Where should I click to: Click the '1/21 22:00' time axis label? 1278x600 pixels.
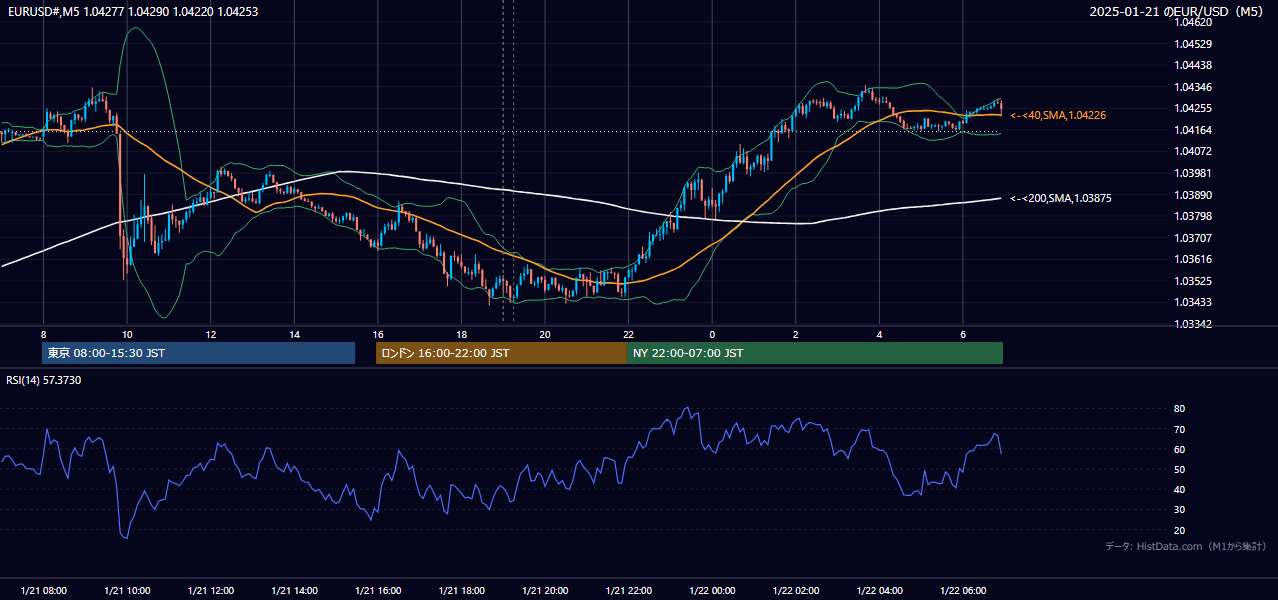[x=628, y=591]
